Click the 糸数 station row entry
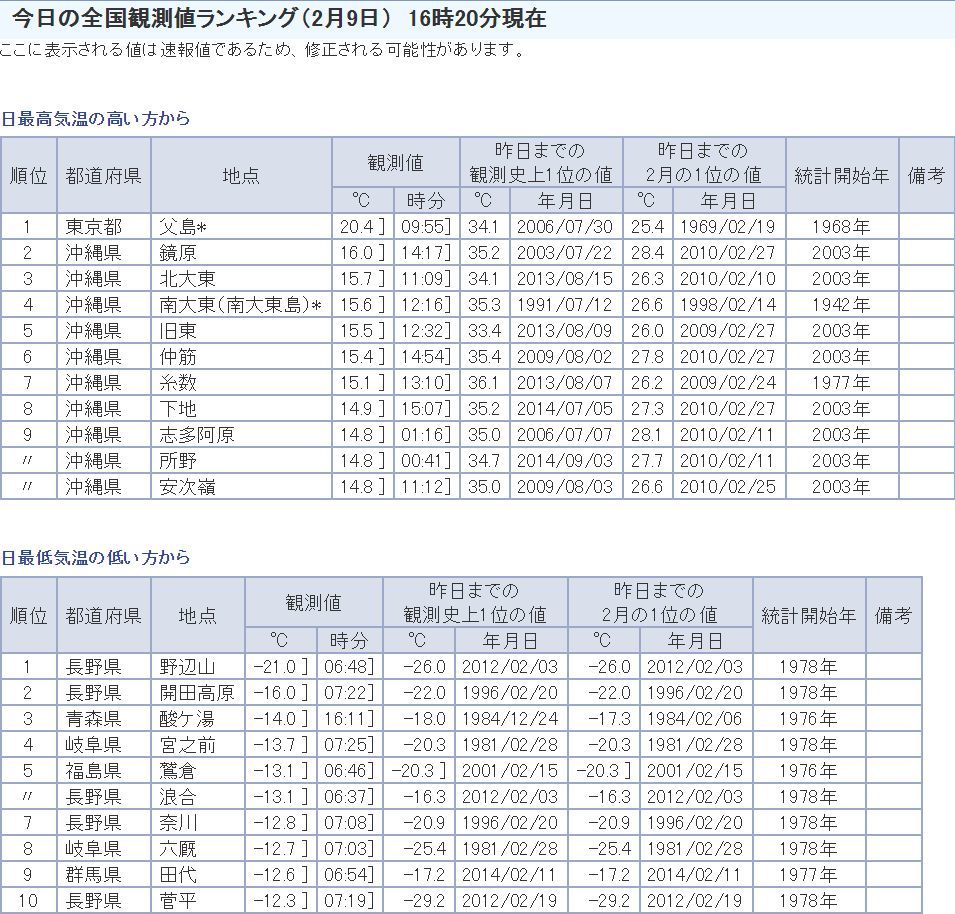 point(179,382)
